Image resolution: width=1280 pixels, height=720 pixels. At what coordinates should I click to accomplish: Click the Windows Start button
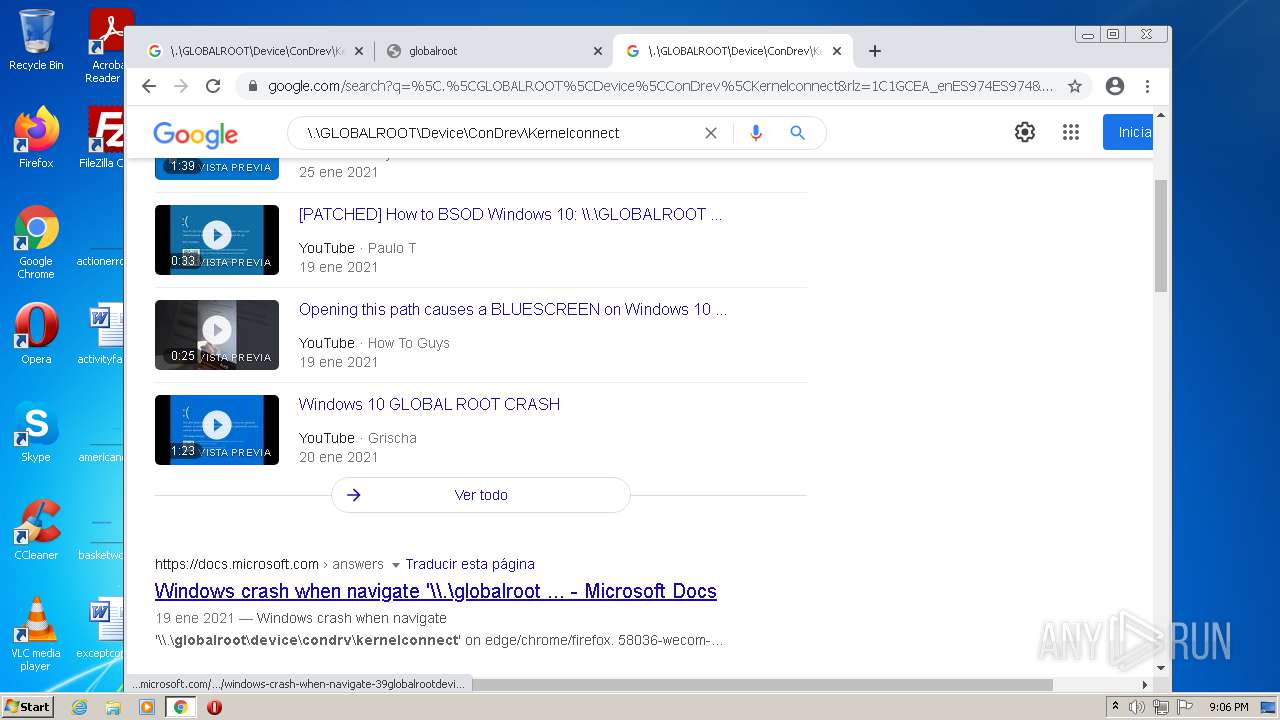pos(28,706)
